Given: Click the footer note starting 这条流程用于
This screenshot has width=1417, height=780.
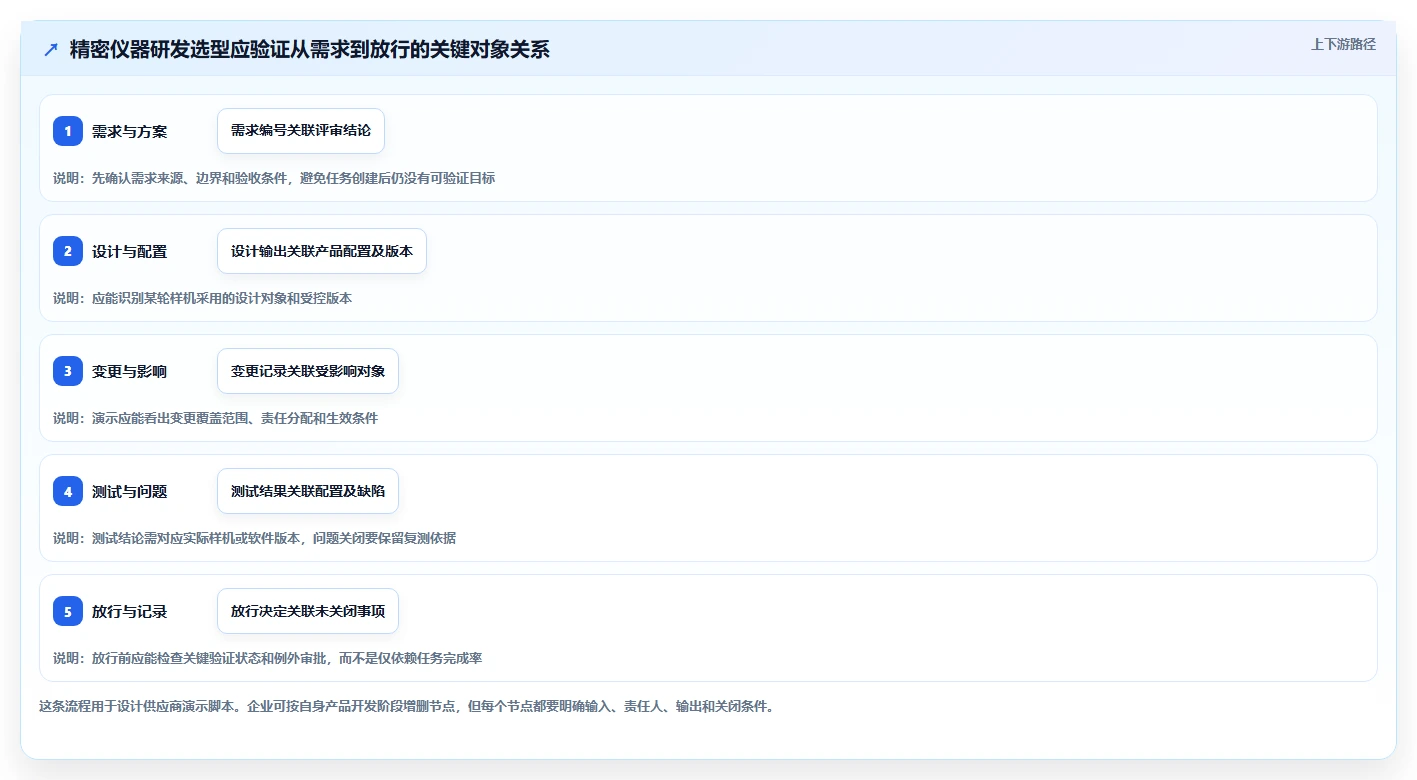Looking at the screenshot, I should [407, 706].
